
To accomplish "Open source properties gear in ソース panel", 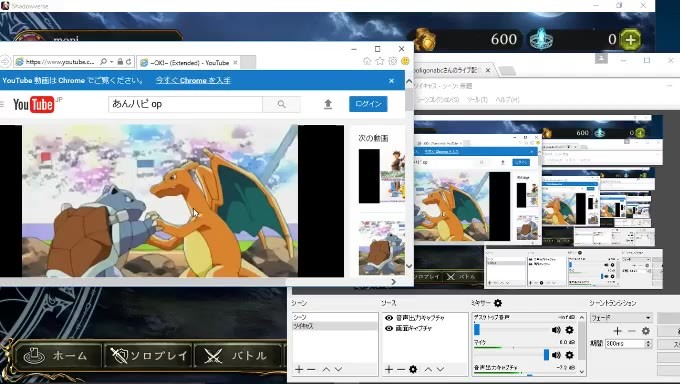I will click(x=413, y=369).
